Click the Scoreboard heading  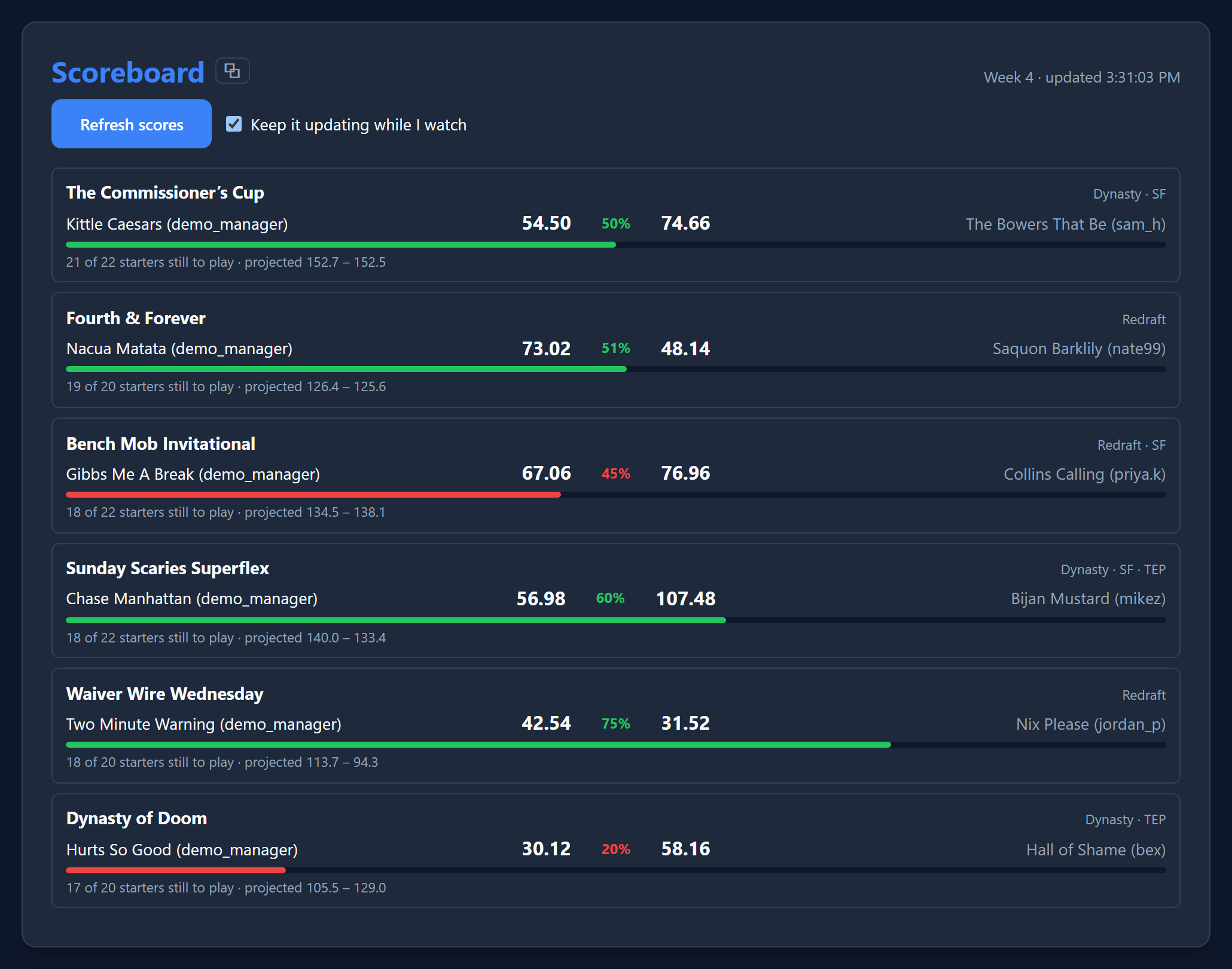point(128,72)
